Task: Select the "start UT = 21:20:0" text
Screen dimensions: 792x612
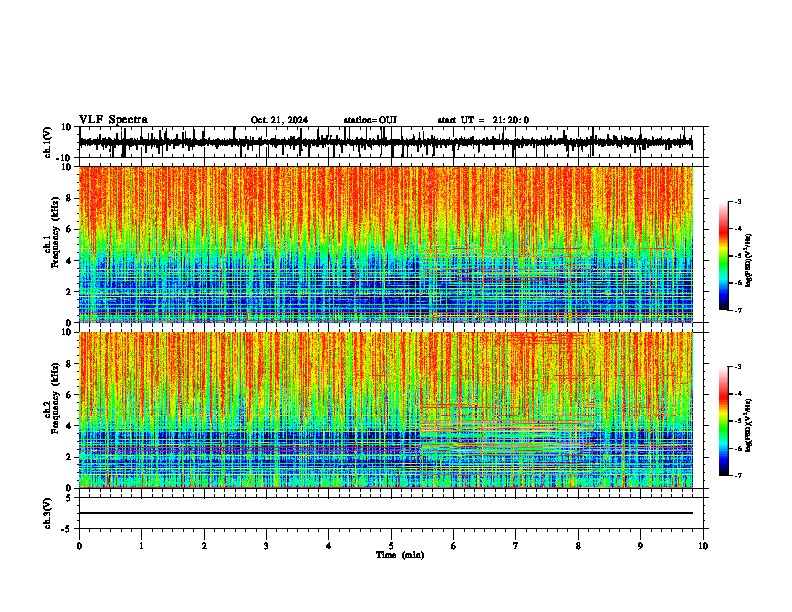Action: point(483,120)
